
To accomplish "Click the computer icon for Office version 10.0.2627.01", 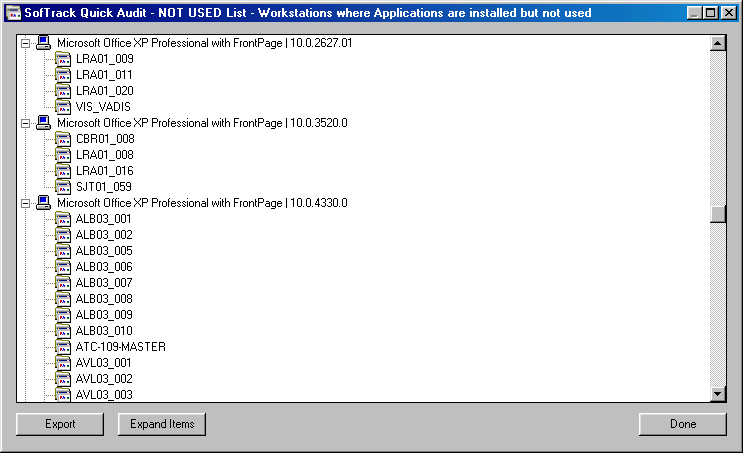I will pyautogui.click(x=43, y=43).
